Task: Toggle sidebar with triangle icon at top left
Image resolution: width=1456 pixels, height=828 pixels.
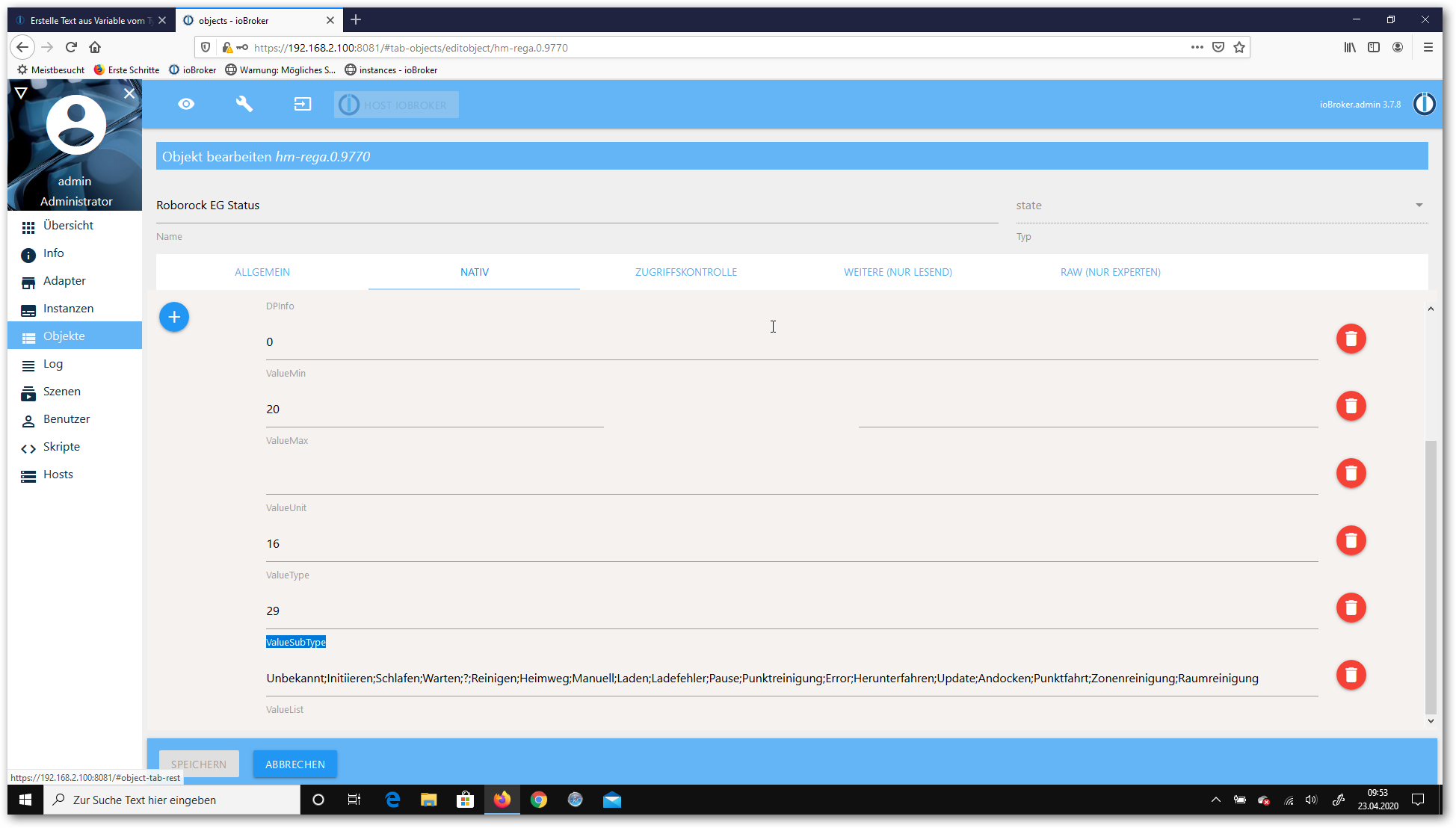Action: (21, 93)
